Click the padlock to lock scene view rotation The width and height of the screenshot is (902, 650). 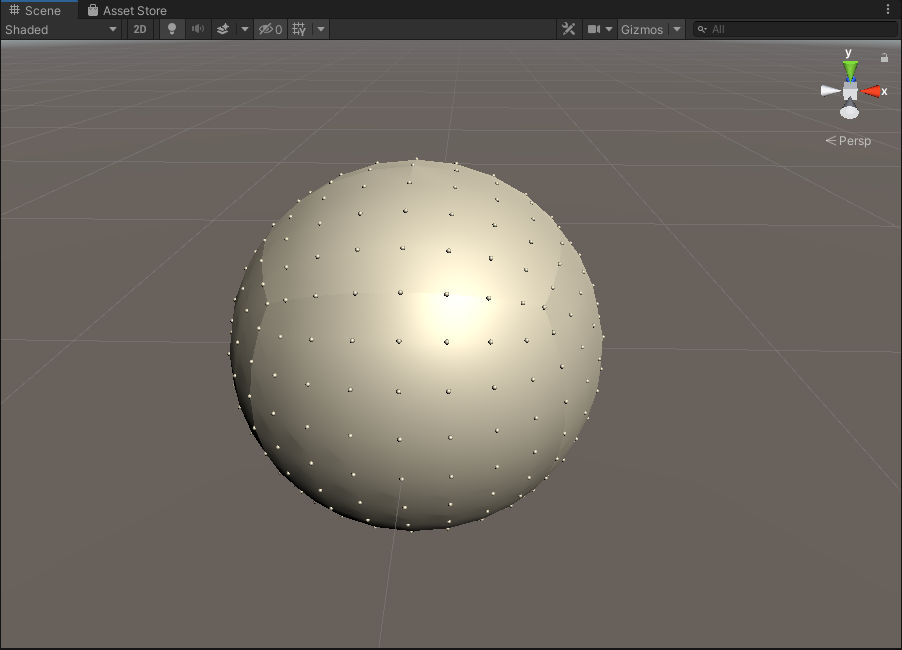click(884, 58)
